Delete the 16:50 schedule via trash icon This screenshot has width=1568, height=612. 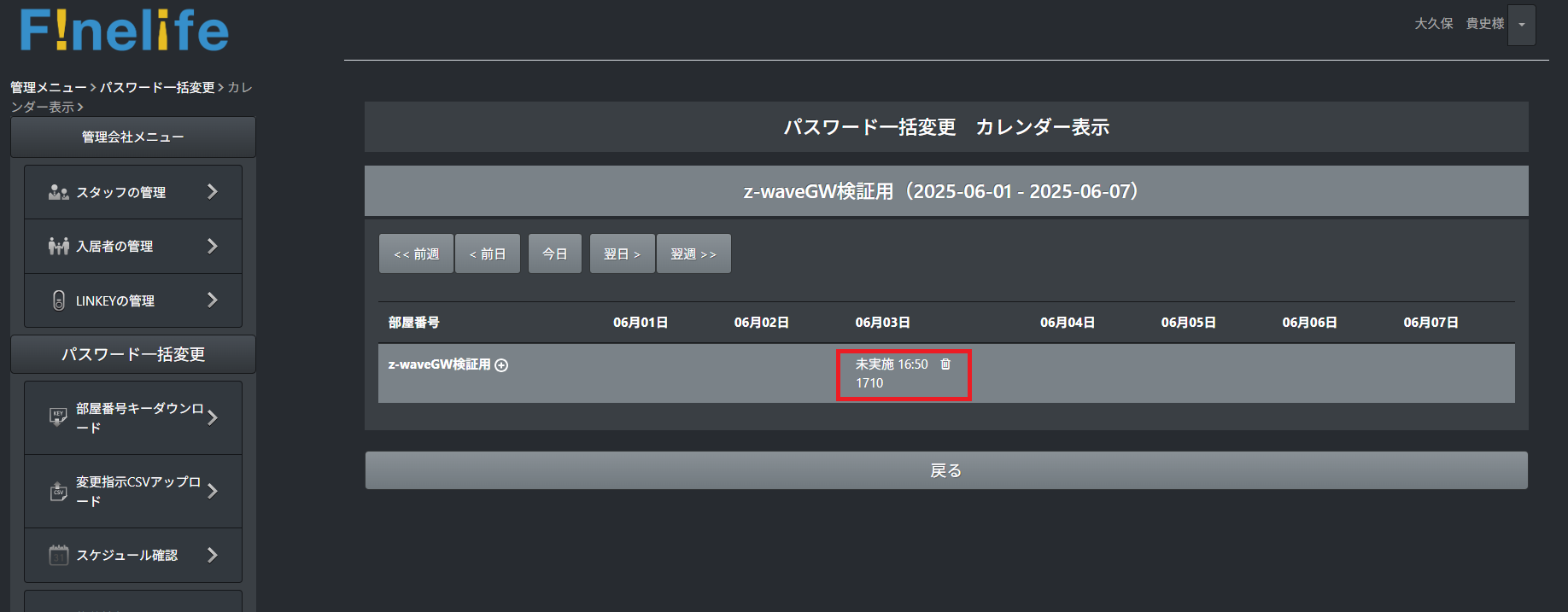(x=945, y=364)
